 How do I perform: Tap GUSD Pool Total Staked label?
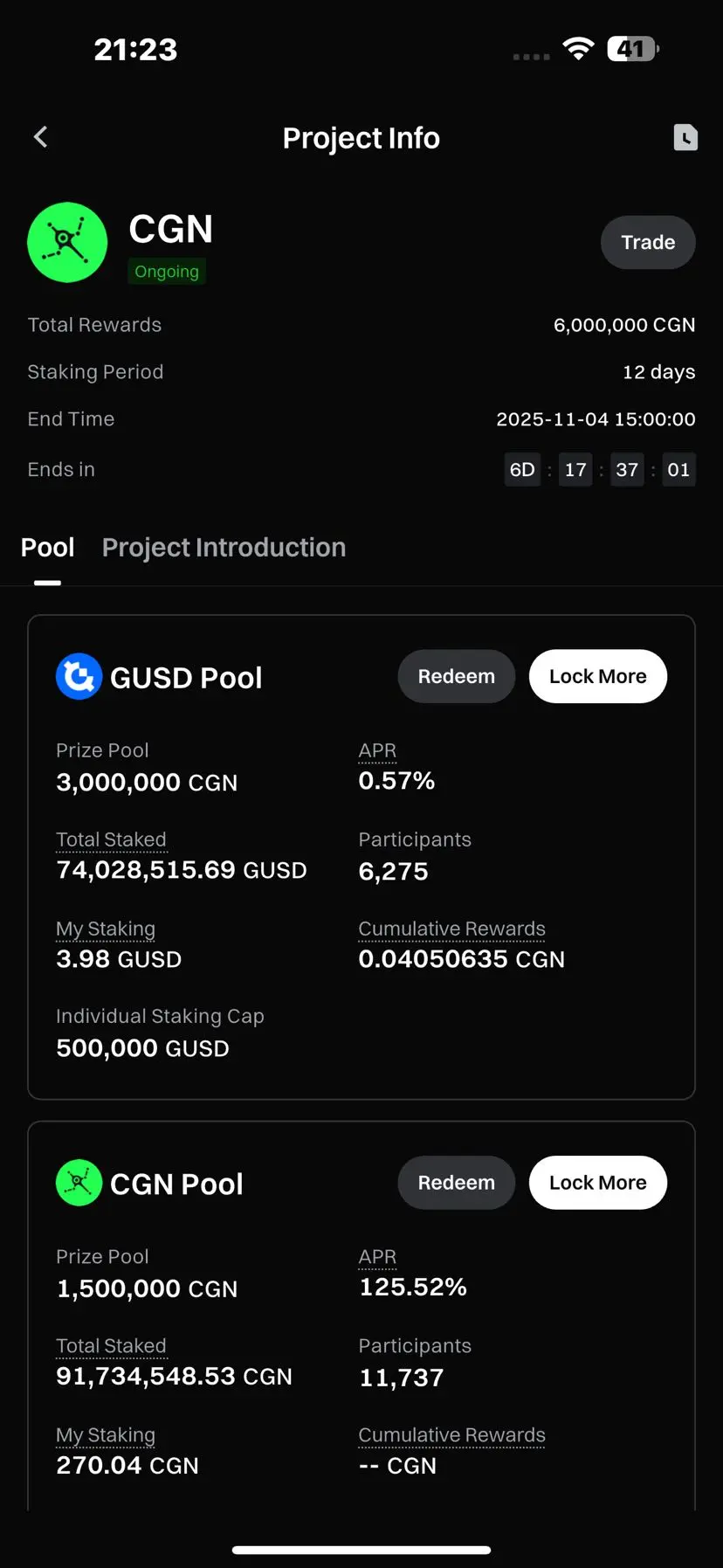tap(111, 839)
